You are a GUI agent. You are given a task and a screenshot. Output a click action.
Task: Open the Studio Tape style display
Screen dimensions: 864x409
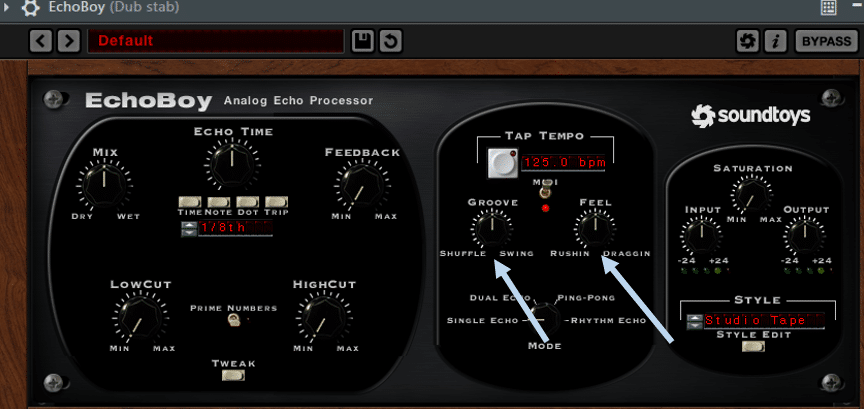click(x=764, y=321)
